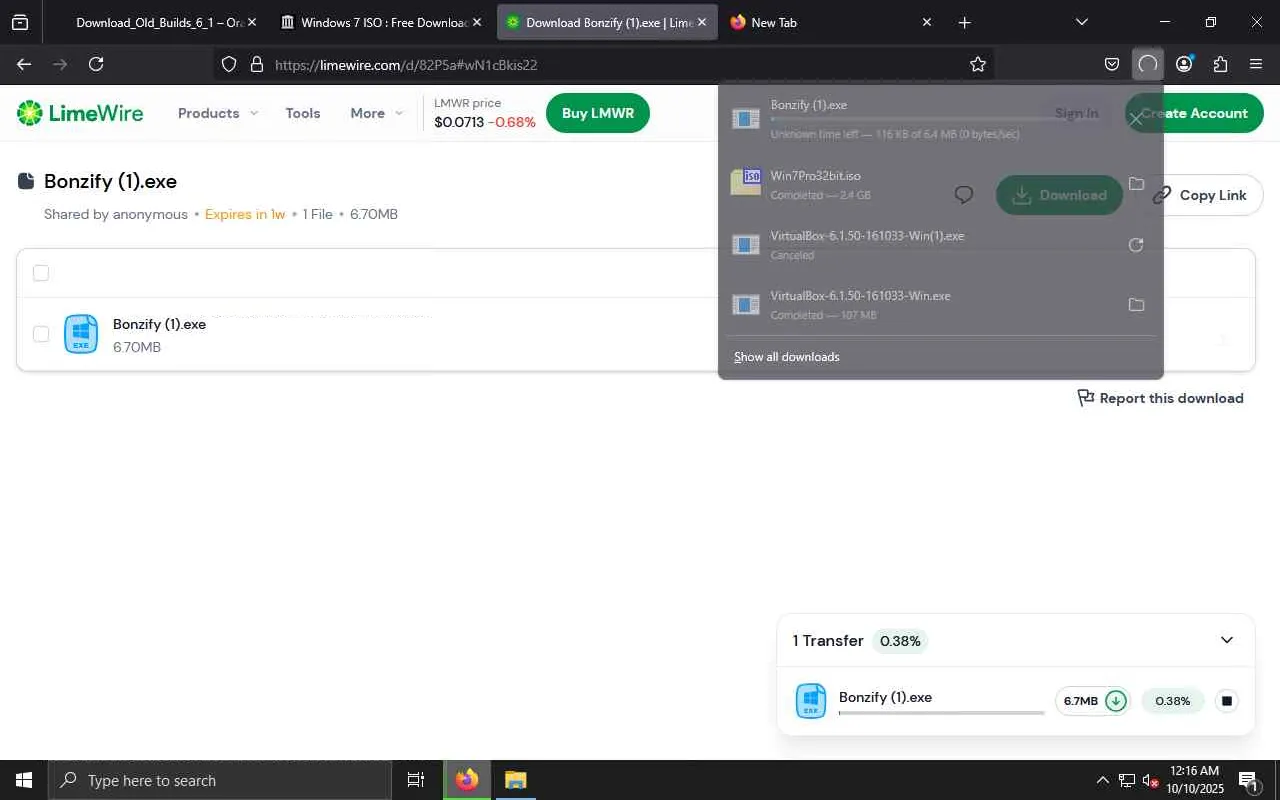The image size is (1280, 800).
Task: Cancel the Bonzify (1).exe download in panel
Action: point(1136,118)
